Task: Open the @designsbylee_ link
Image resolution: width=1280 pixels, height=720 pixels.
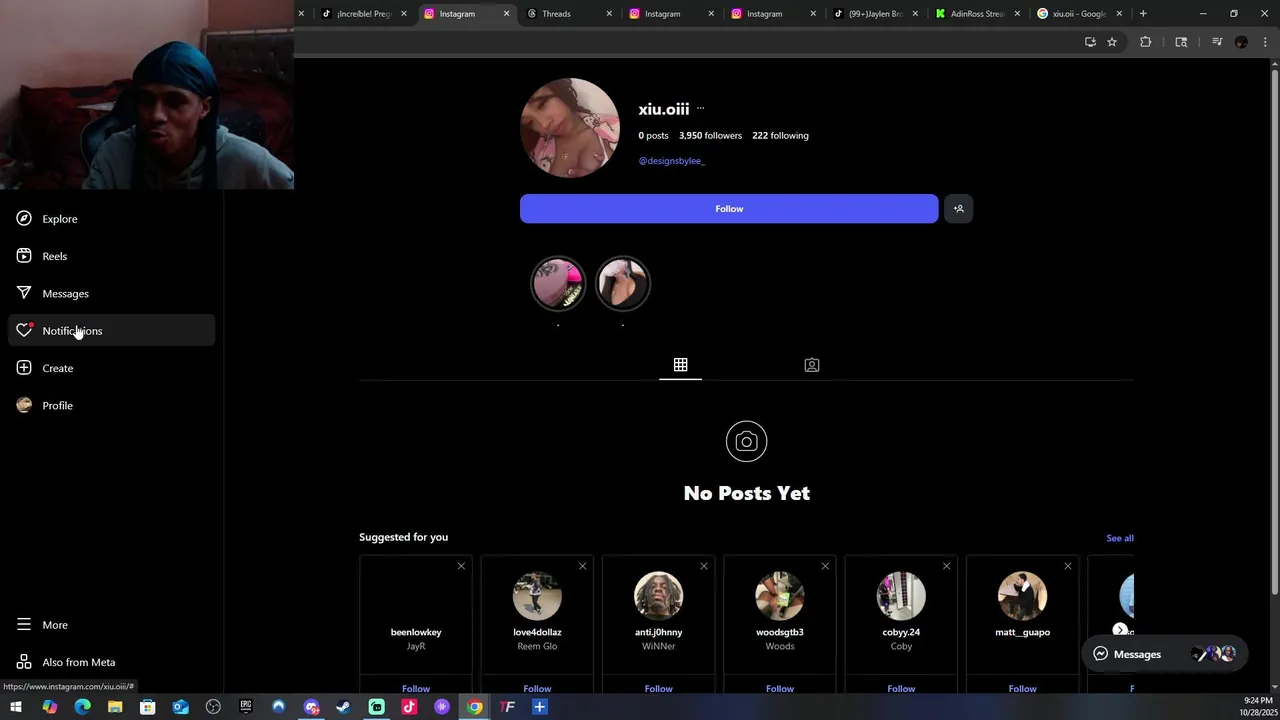Action: point(672,161)
